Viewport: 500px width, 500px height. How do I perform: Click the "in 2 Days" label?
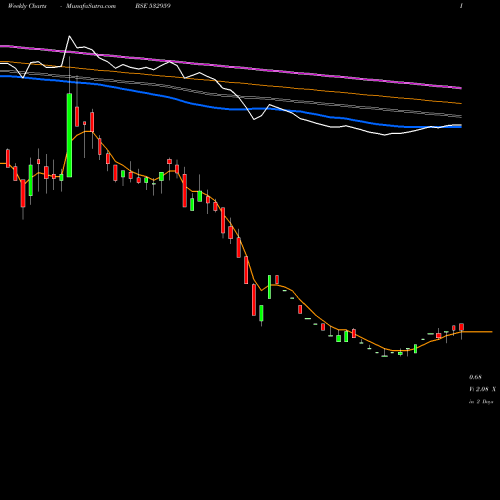point(481,402)
